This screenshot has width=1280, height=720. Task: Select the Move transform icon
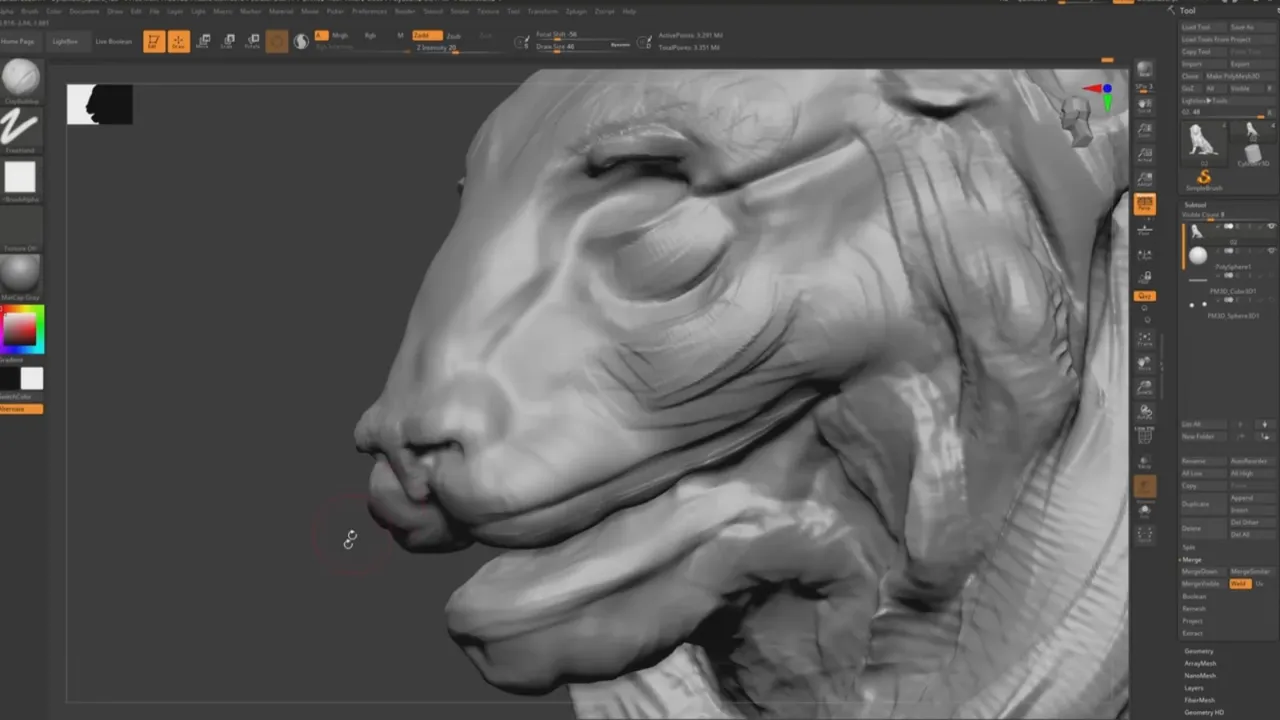coord(203,41)
